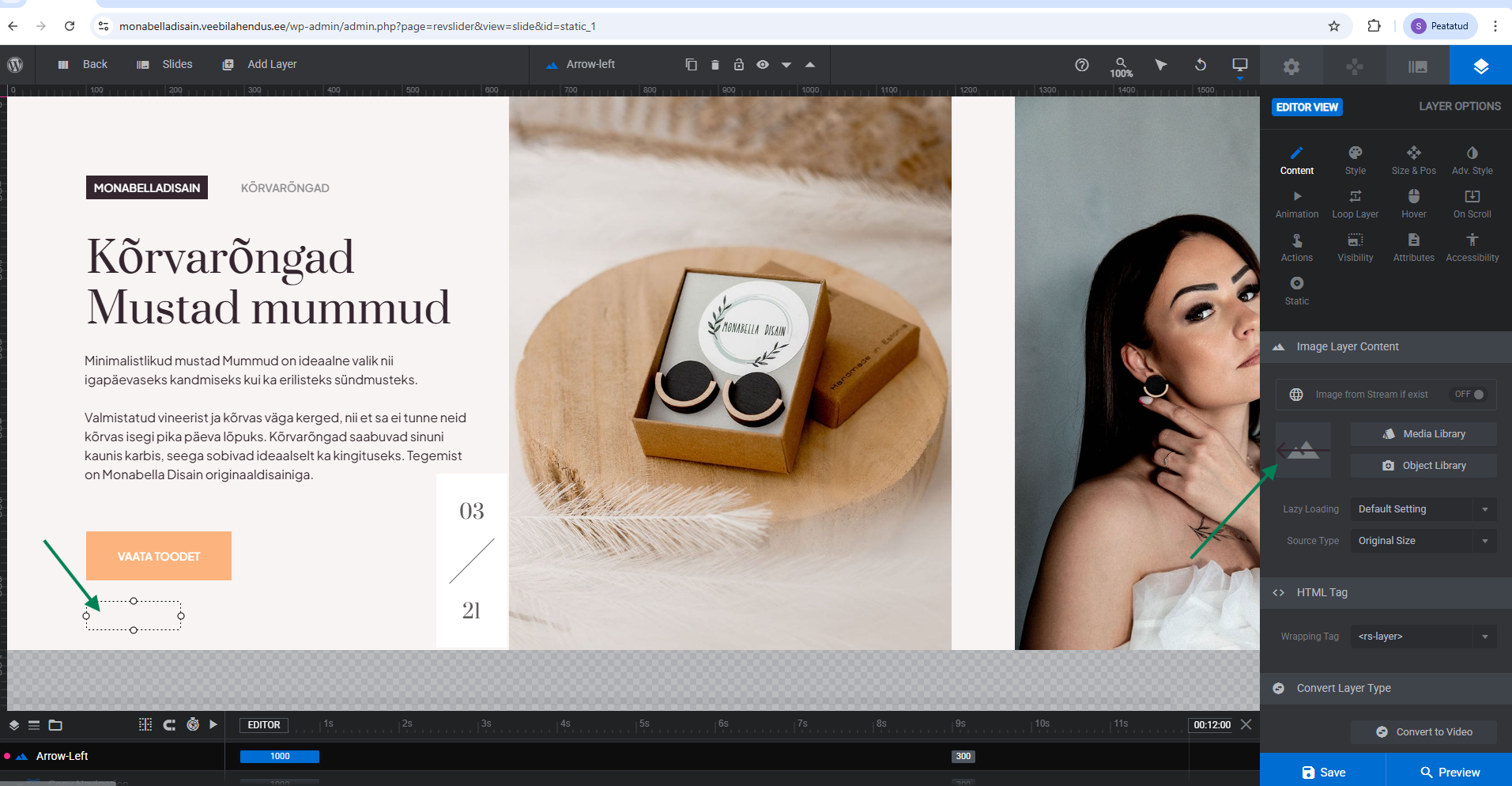Toggle Image from Stream if exist switch

pos(1469,395)
